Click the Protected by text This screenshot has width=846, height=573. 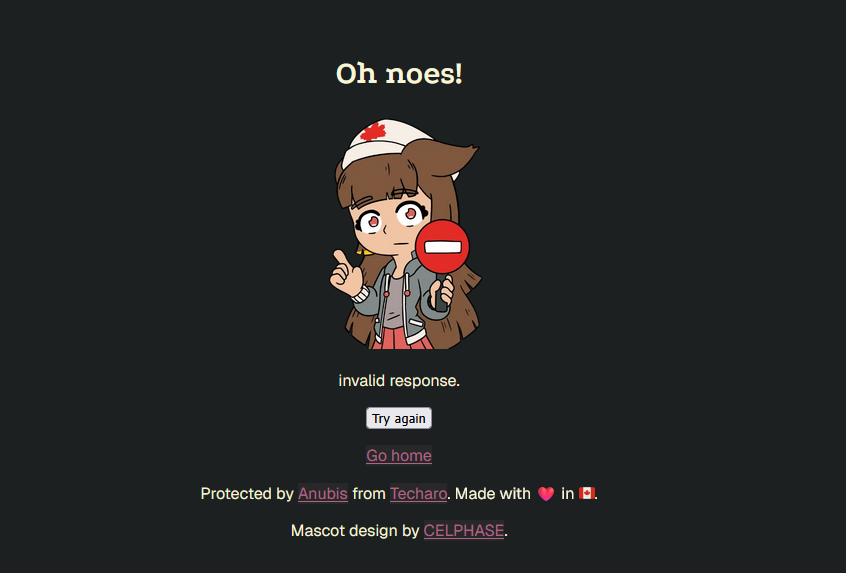click(247, 493)
